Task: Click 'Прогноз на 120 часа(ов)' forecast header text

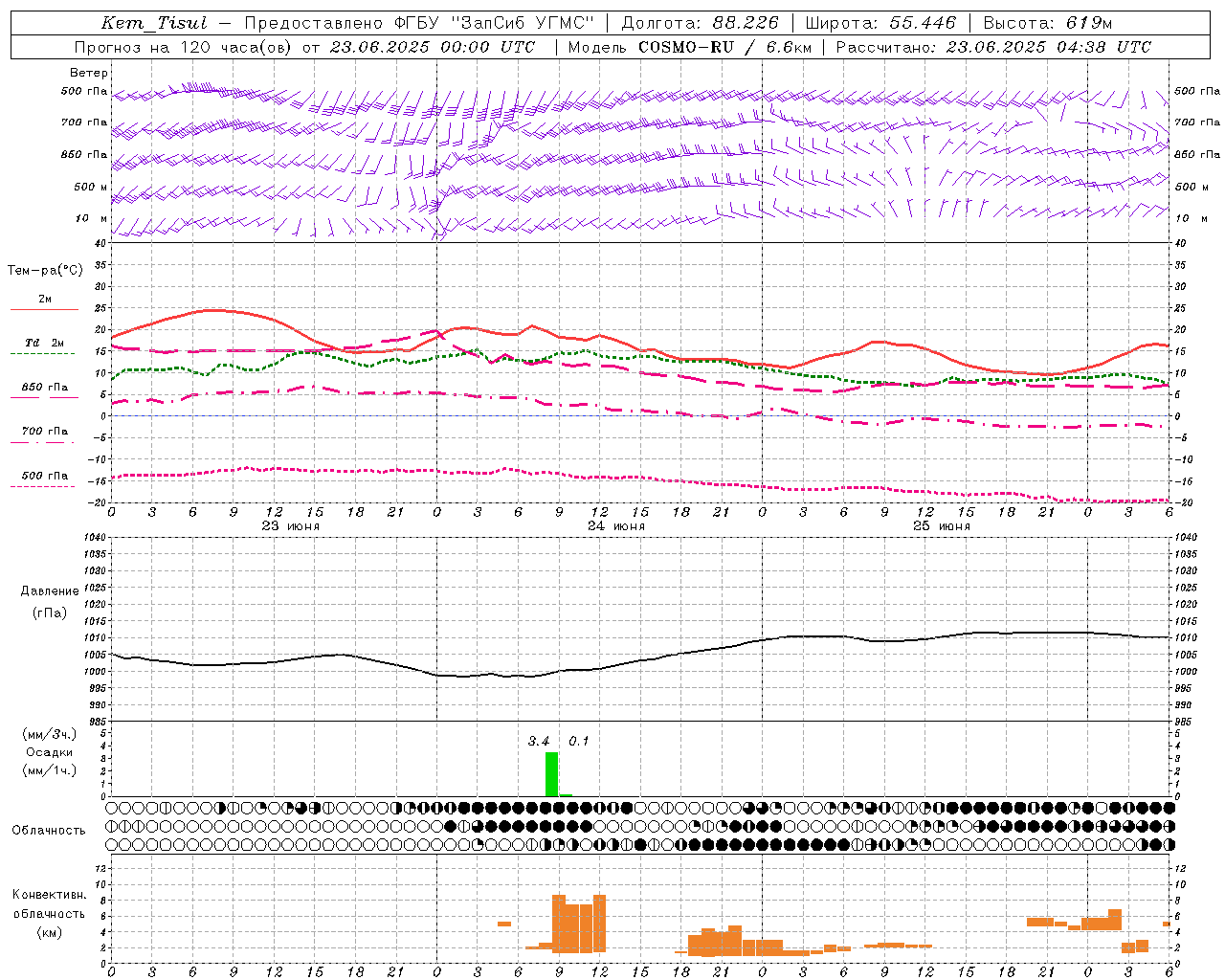Action: pyautogui.click(x=185, y=47)
